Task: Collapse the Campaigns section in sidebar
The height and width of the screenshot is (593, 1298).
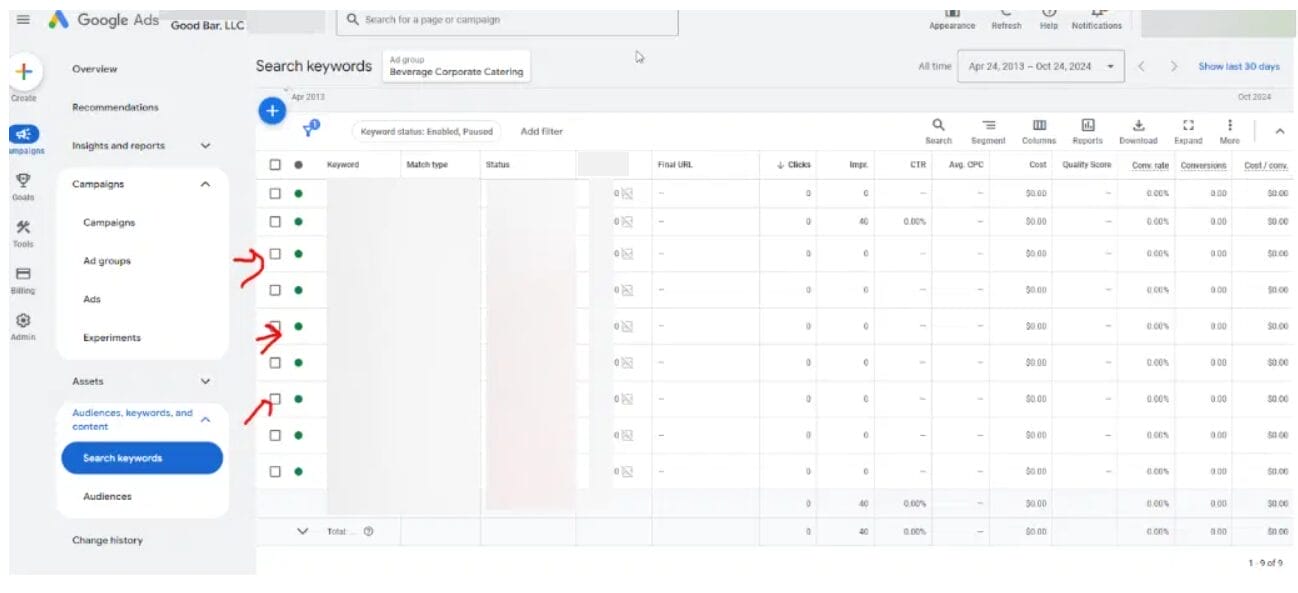Action: (x=205, y=184)
